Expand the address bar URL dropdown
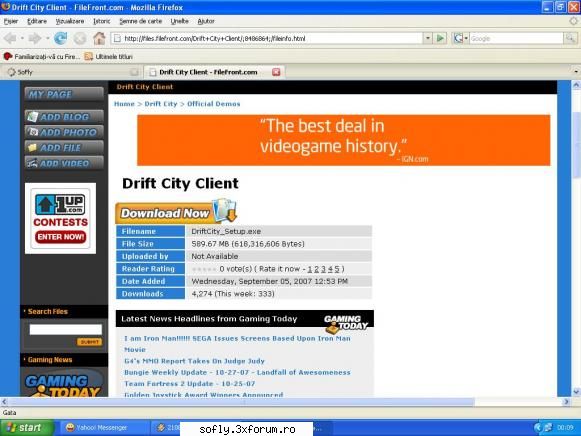This screenshot has width=581, height=436. pos(428,38)
